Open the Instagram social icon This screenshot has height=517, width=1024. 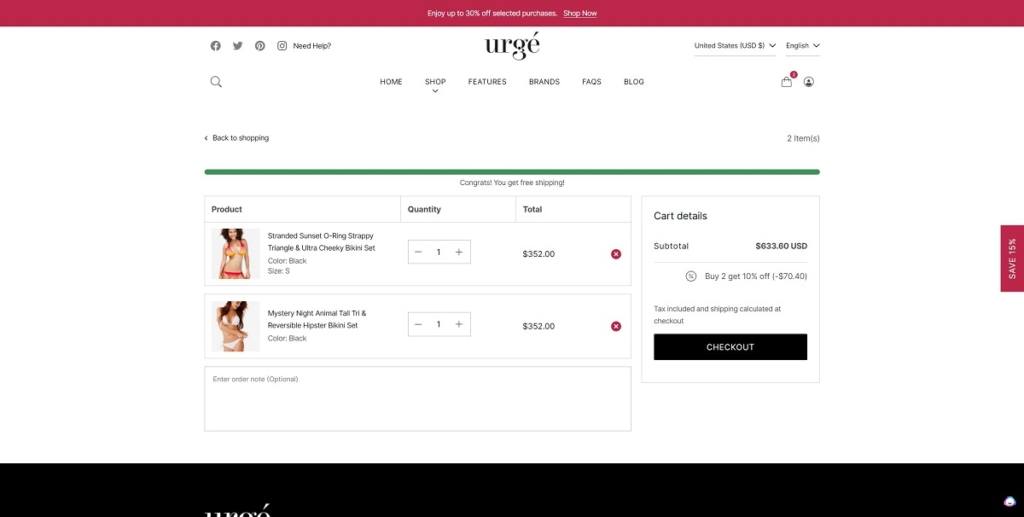coord(282,46)
